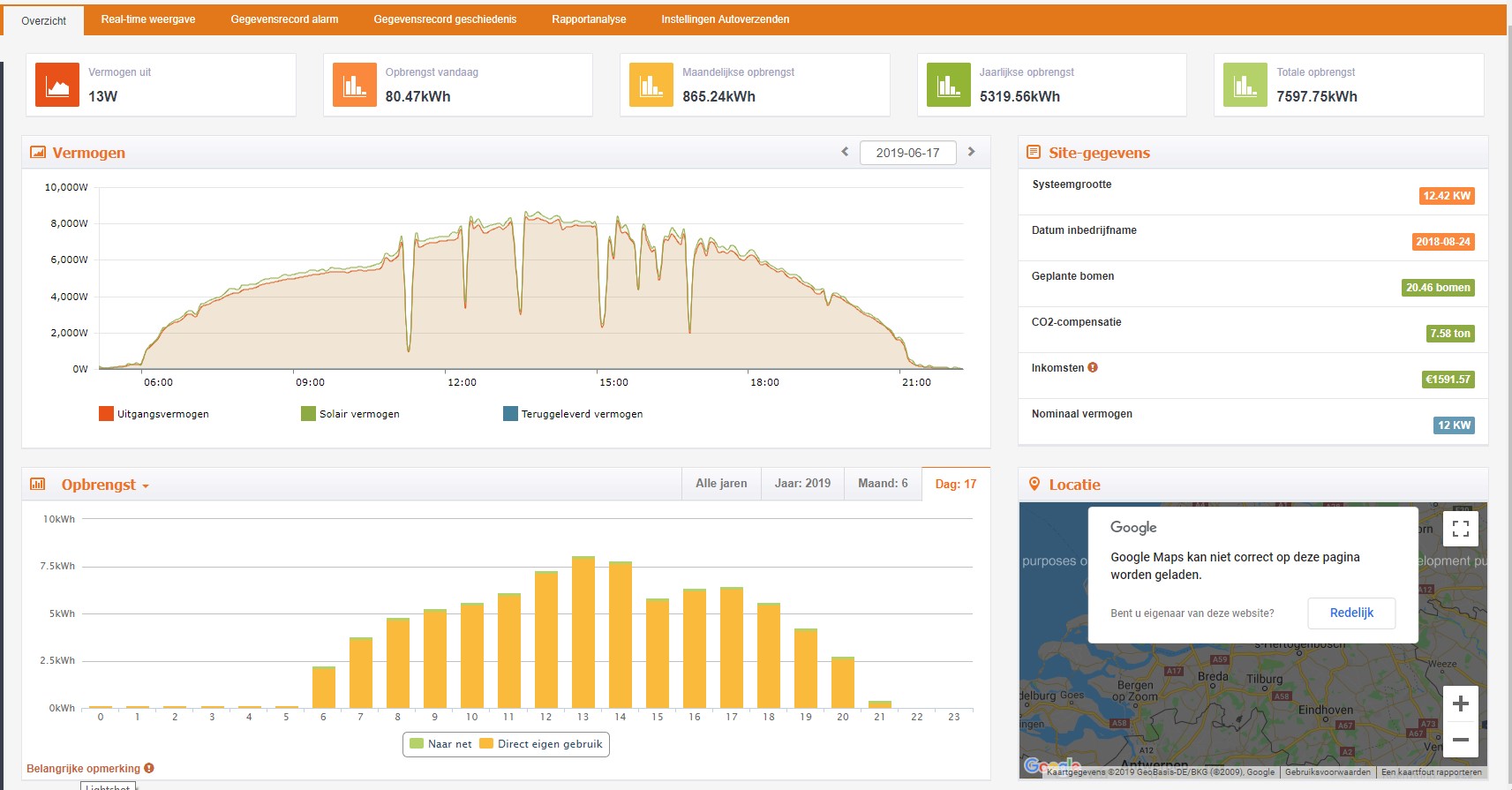Click the 7.58 ton CO2 badge
The image size is (1512, 790).
[1450, 334]
